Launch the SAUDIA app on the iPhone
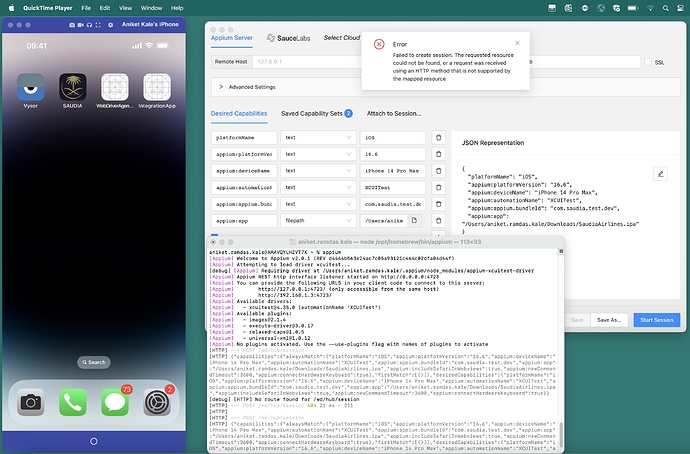 pos(73,87)
